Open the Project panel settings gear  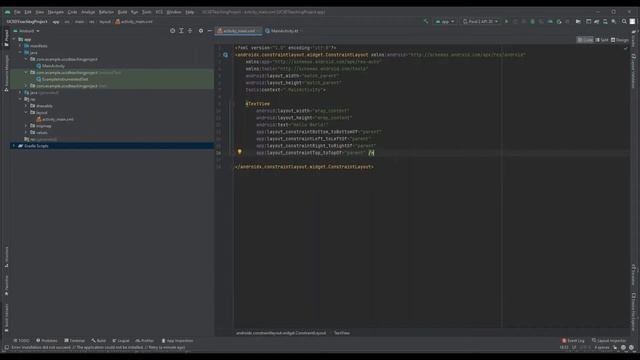(201, 31)
